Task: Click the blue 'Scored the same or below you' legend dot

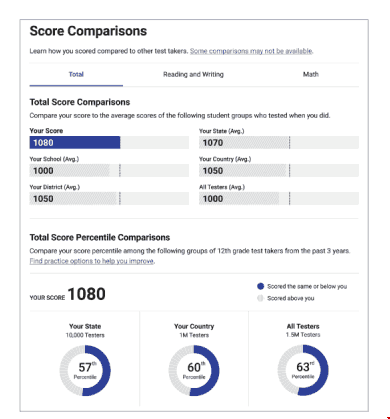Action: (261, 286)
